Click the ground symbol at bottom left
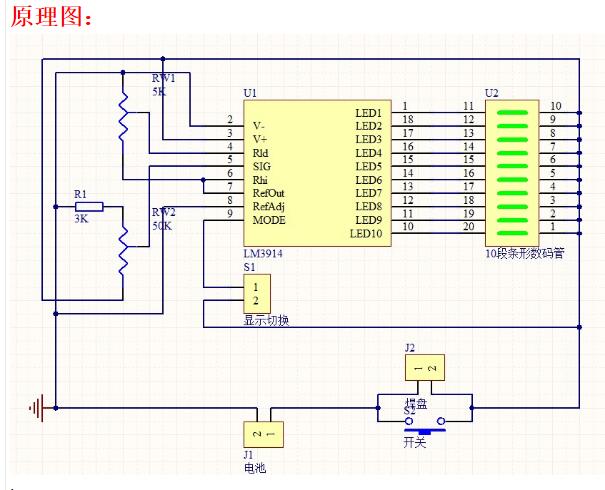This screenshot has height=490, width=605. tap(39, 407)
